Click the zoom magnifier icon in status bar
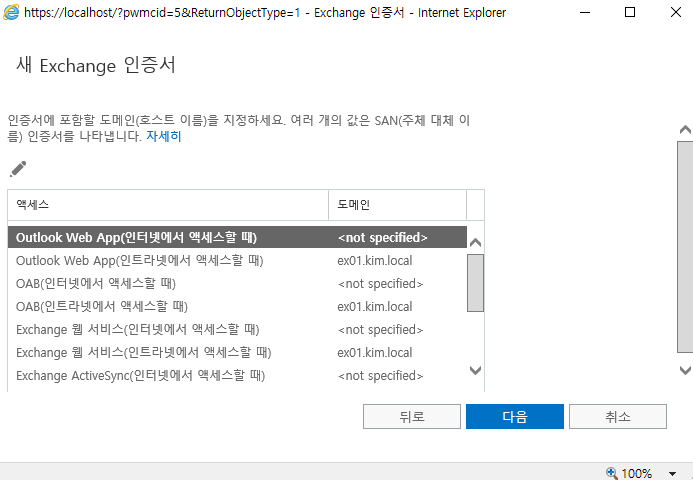This screenshot has width=693, height=480. click(x=612, y=473)
